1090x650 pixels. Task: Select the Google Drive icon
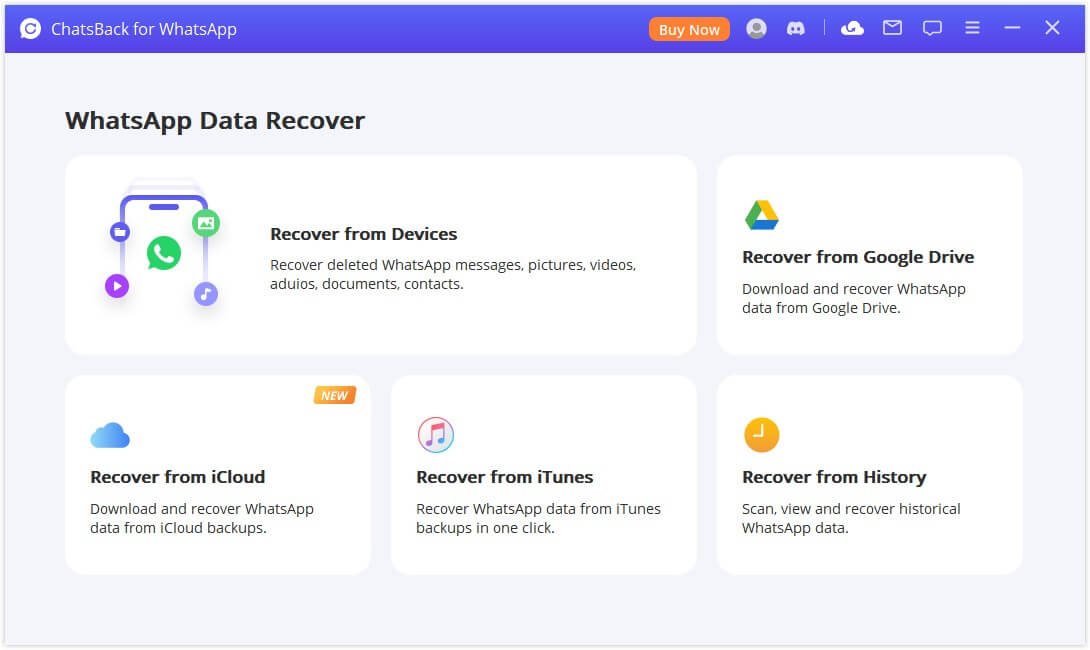[762, 212]
